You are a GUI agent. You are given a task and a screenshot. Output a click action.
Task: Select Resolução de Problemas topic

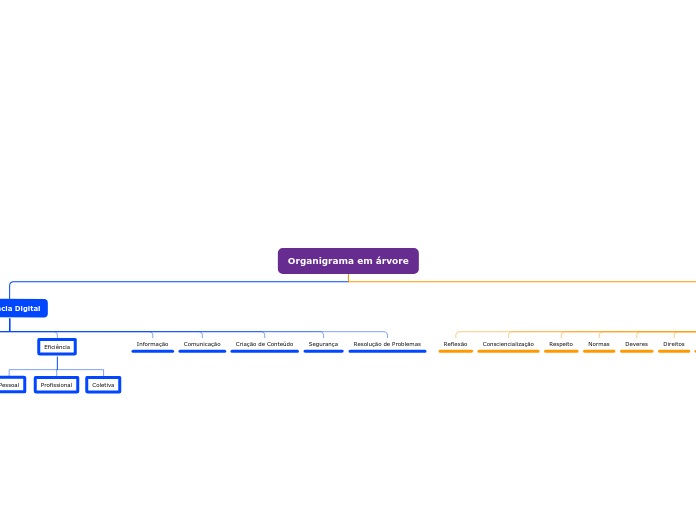point(387,345)
